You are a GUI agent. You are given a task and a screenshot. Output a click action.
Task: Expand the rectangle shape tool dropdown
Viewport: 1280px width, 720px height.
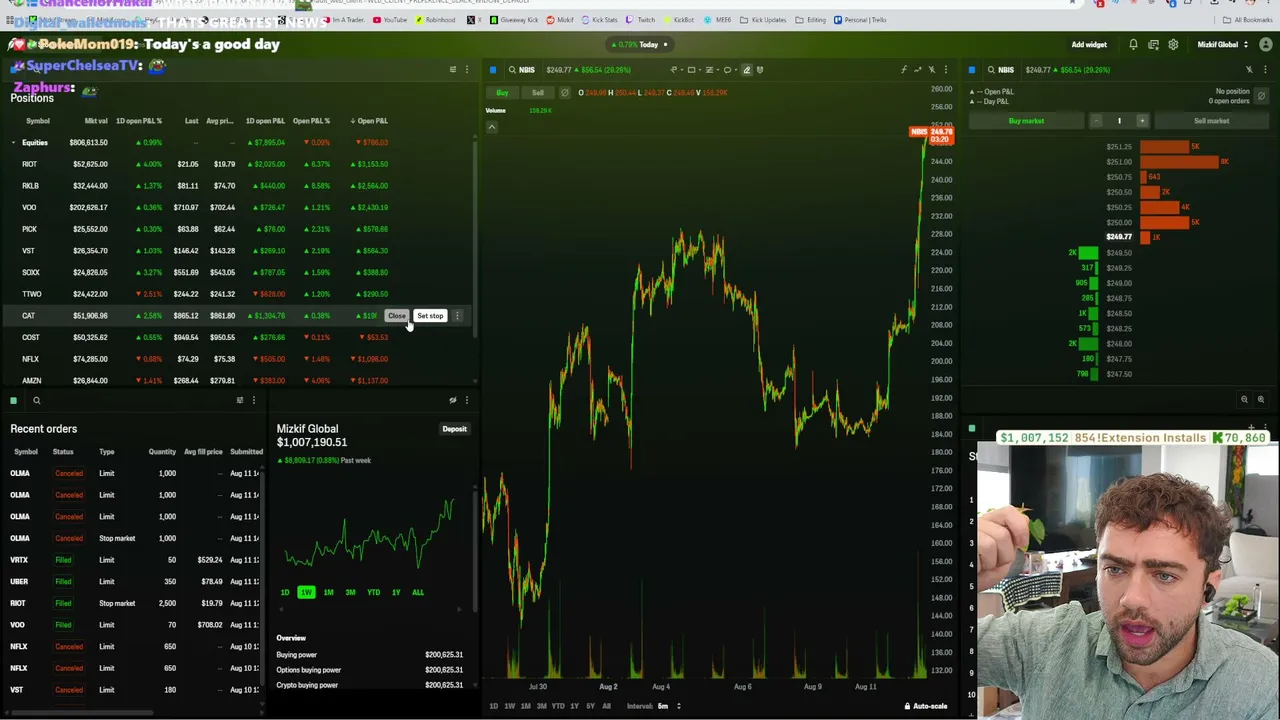700,70
